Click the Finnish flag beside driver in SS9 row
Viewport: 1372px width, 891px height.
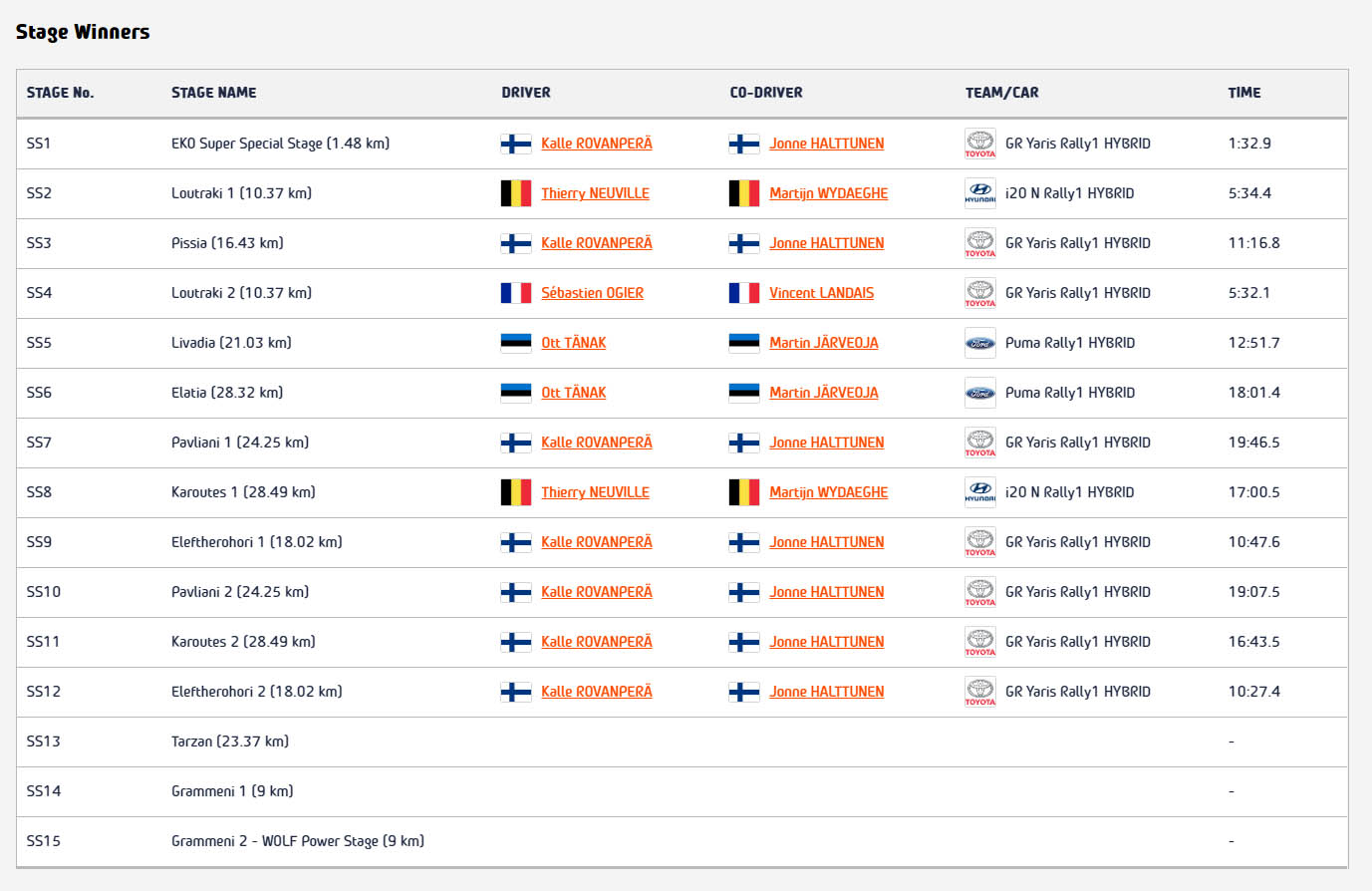click(x=515, y=542)
